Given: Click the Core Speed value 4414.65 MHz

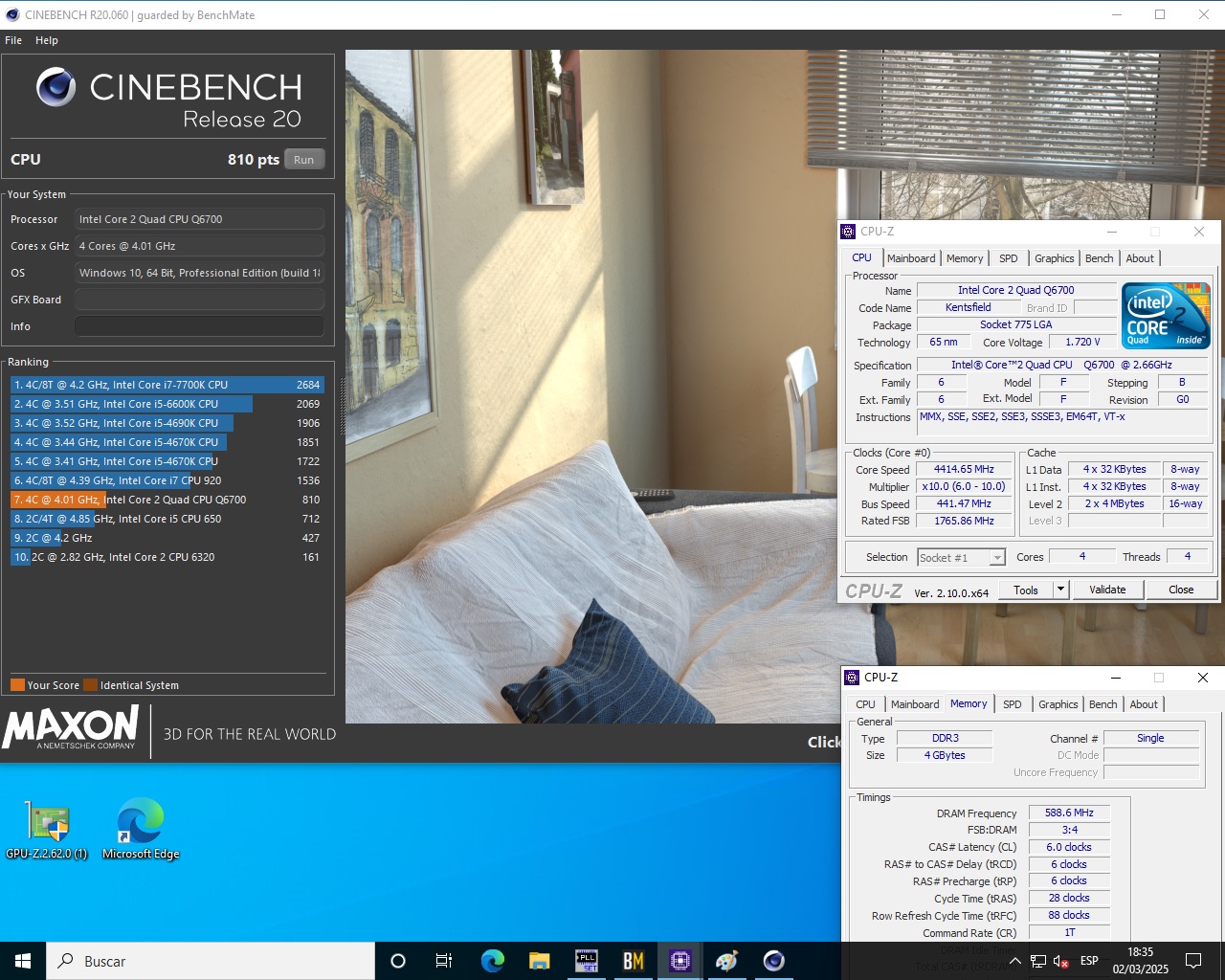Looking at the screenshot, I should pos(964,469).
